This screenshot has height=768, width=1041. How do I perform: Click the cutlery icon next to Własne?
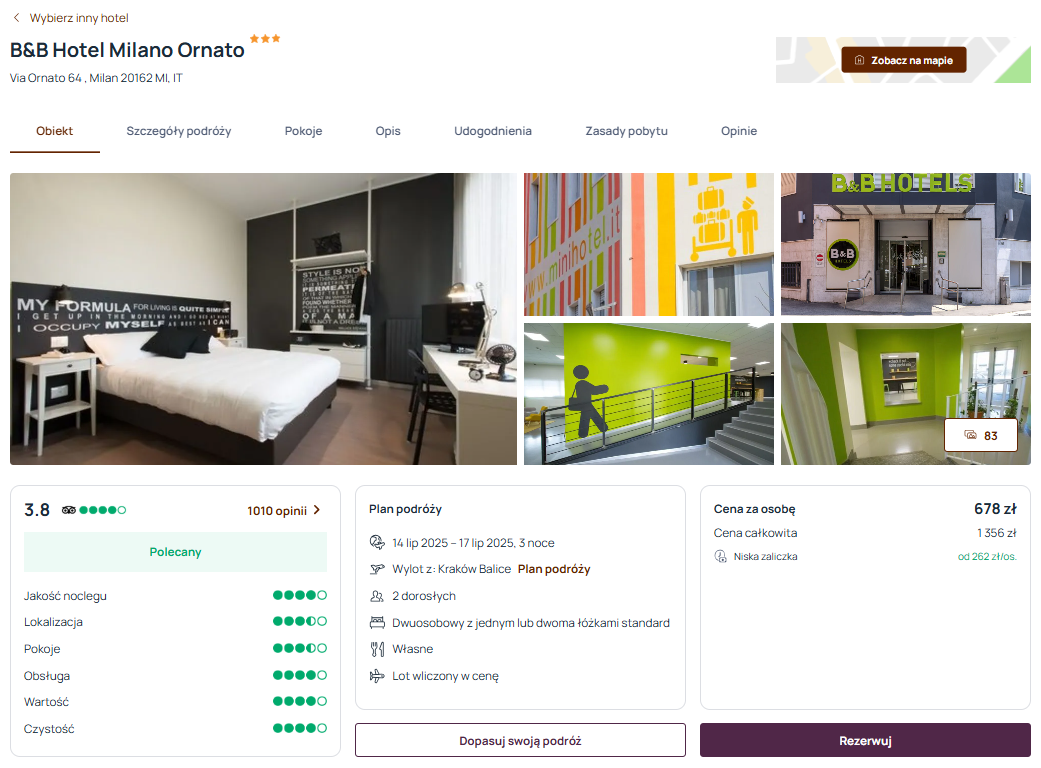(x=377, y=649)
